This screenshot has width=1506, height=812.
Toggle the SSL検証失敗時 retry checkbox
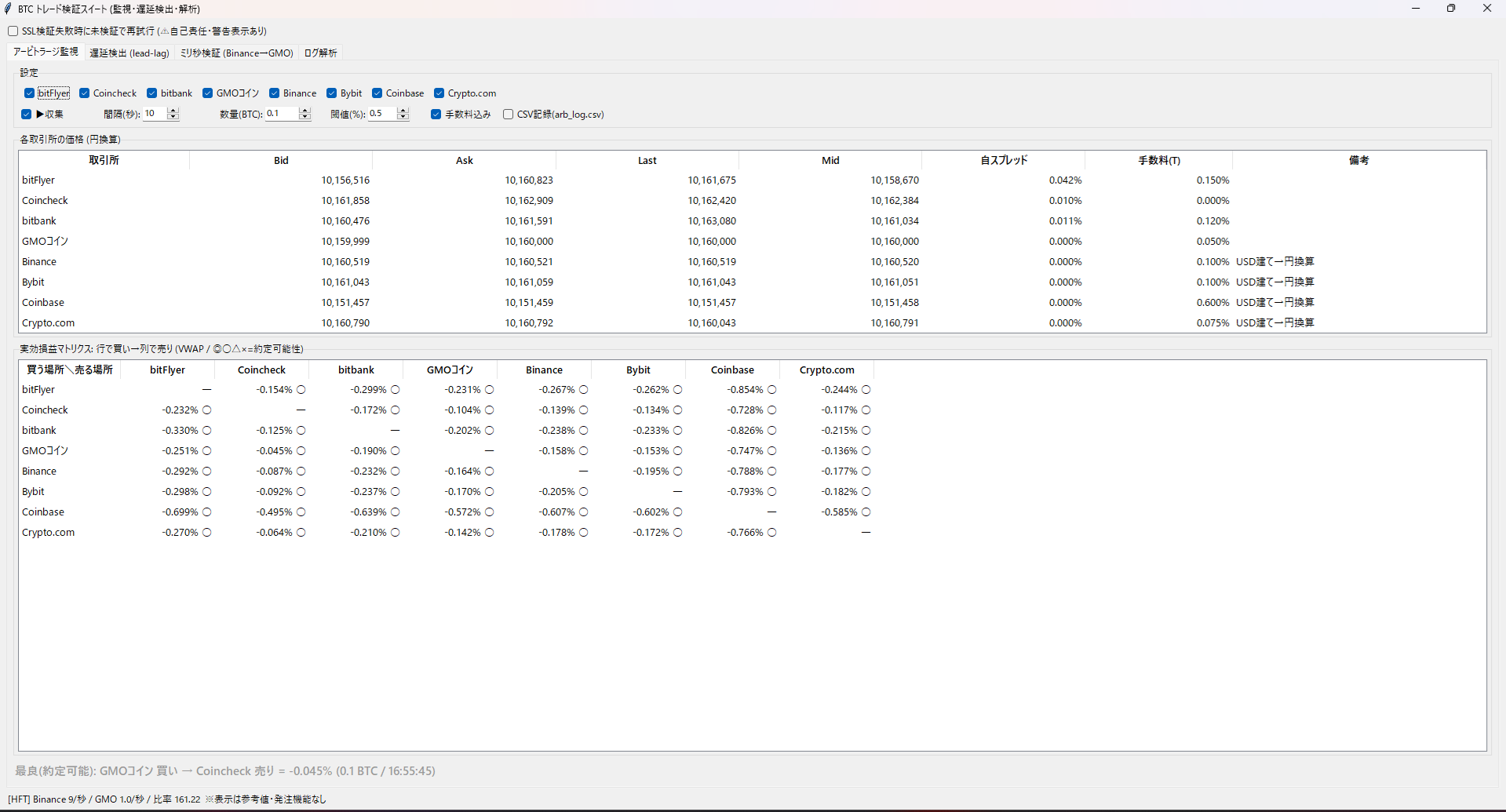point(13,31)
